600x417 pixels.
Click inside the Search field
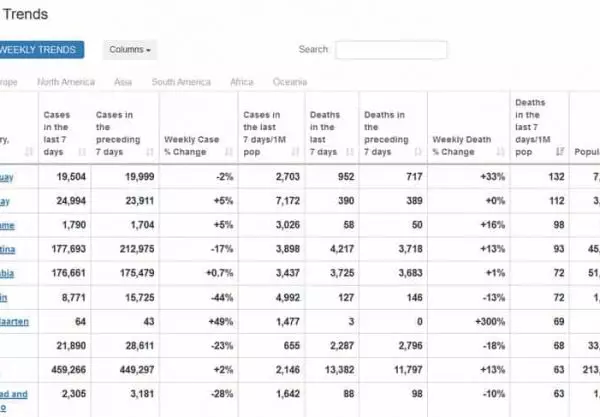(391, 50)
